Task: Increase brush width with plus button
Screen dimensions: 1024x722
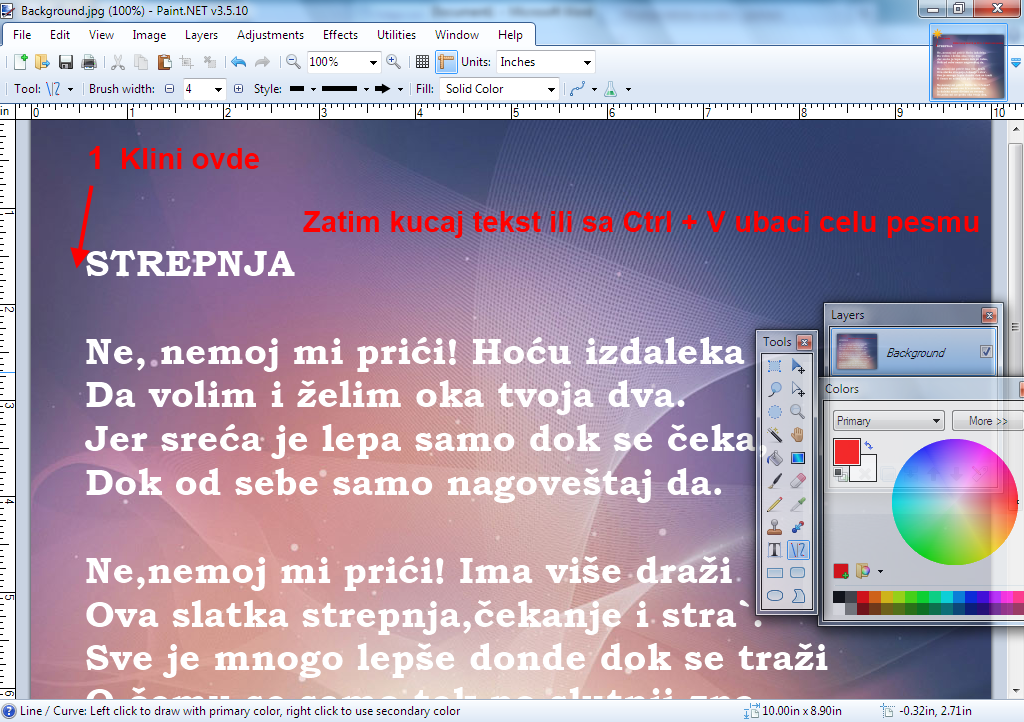Action: tap(238, 89)
